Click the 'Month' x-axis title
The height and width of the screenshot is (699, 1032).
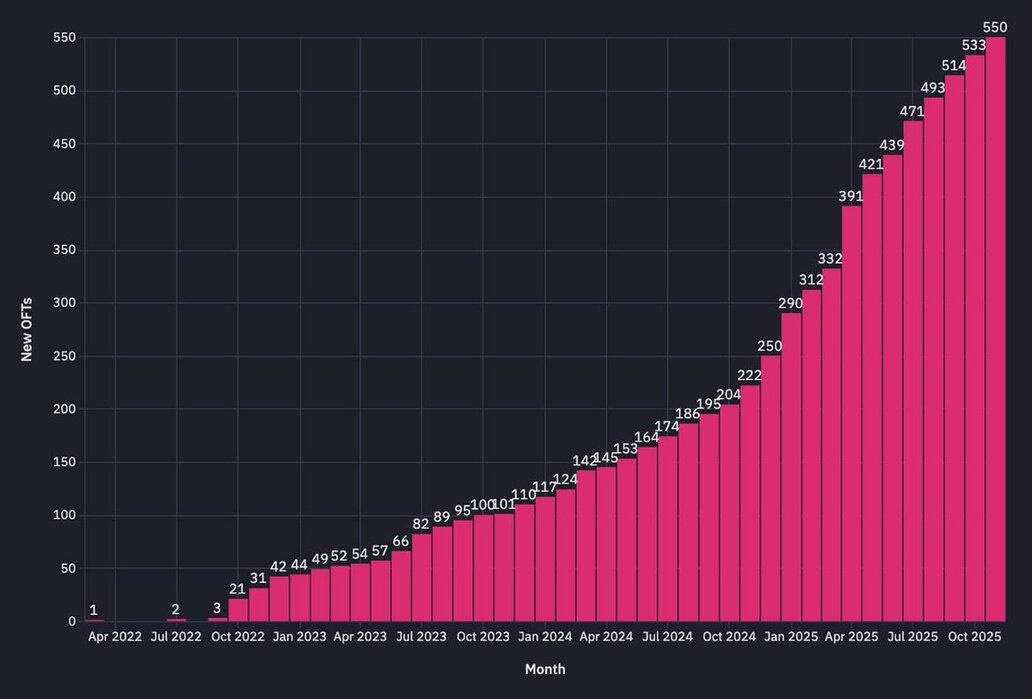tap(545, 669)
